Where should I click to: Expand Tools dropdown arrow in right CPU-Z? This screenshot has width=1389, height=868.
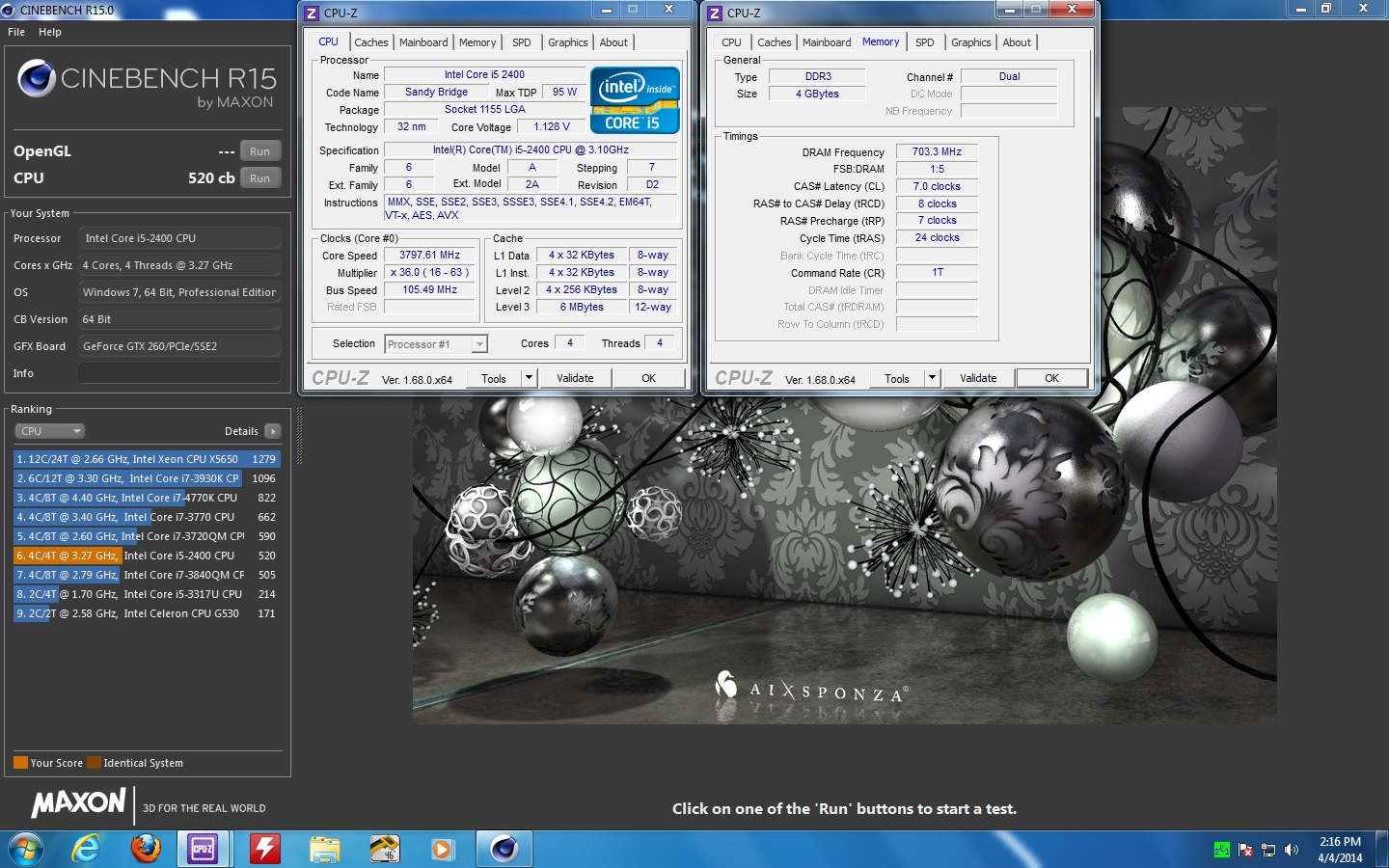coord(932,378)
